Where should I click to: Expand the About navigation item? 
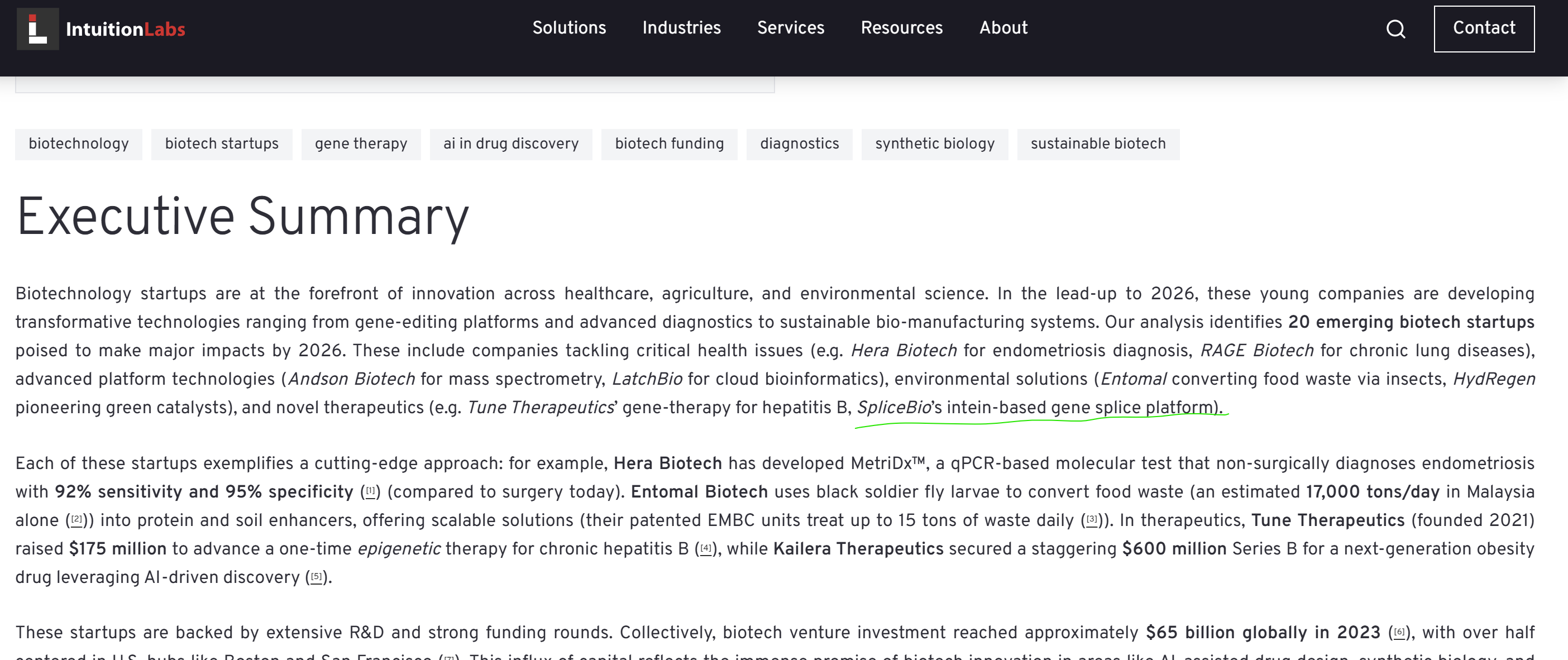[1003, 28]
